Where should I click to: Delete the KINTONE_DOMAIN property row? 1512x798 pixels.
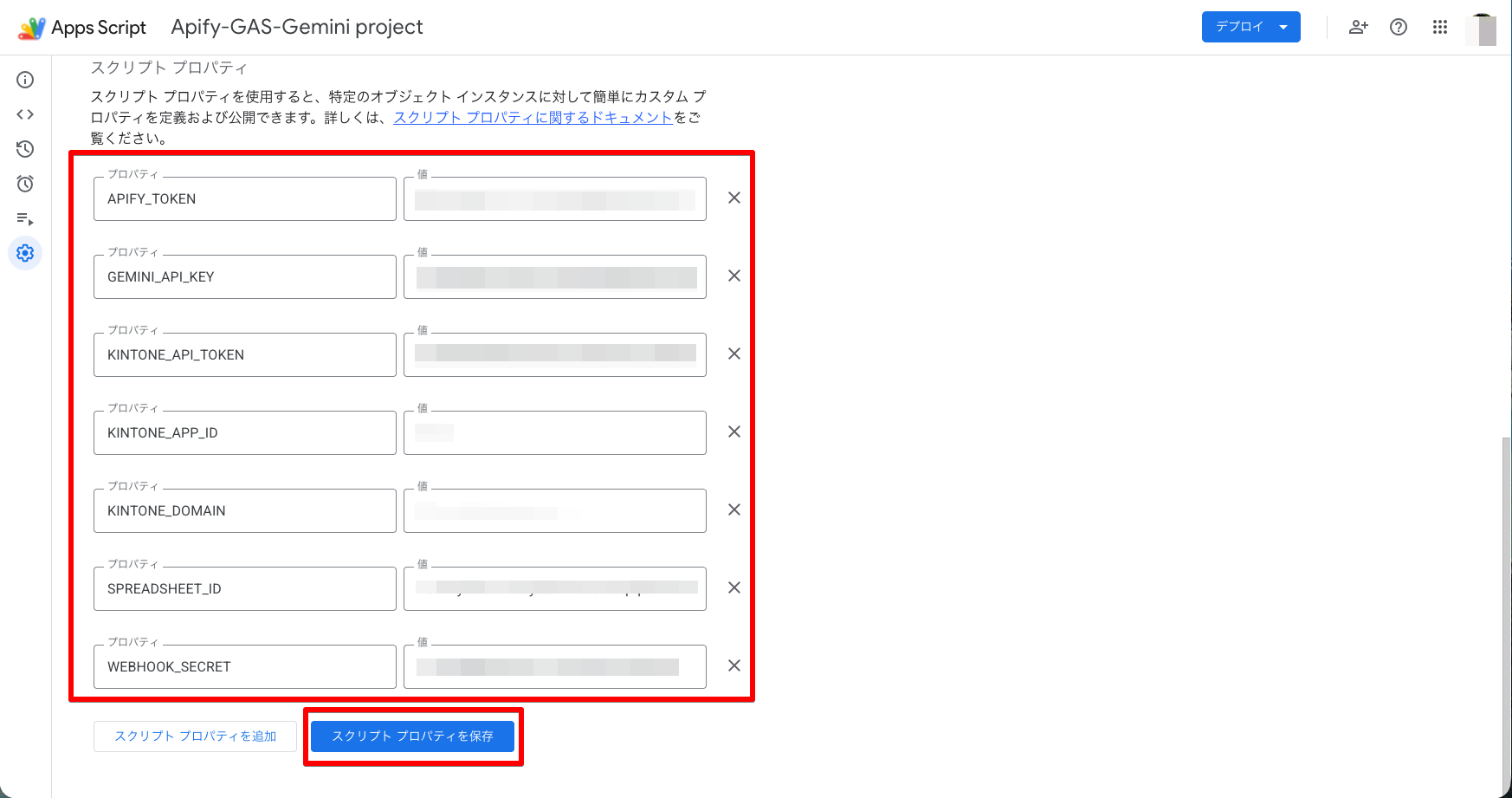click(733, 509)
